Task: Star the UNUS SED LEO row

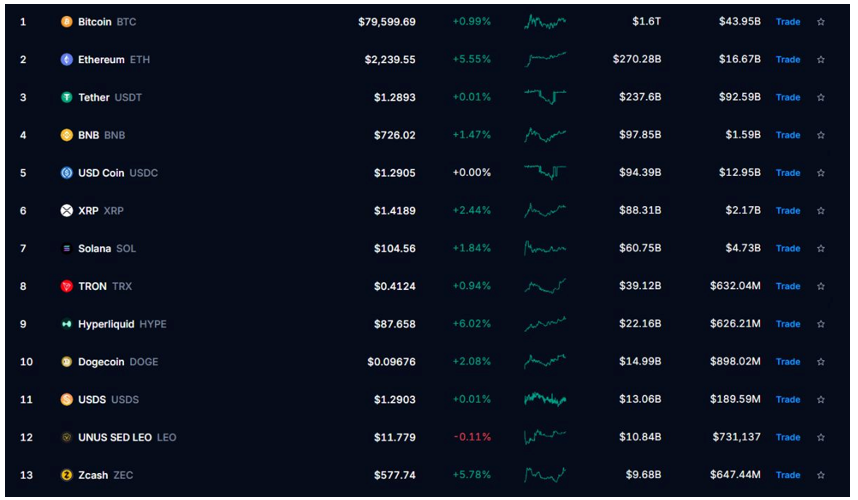Action: 821,437
